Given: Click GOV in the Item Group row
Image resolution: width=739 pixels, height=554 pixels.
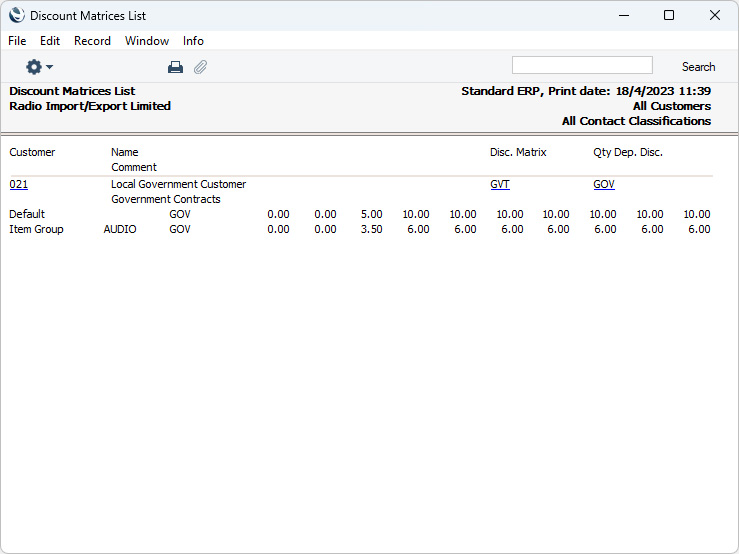Looking at the screenshot, I should 180,230.
